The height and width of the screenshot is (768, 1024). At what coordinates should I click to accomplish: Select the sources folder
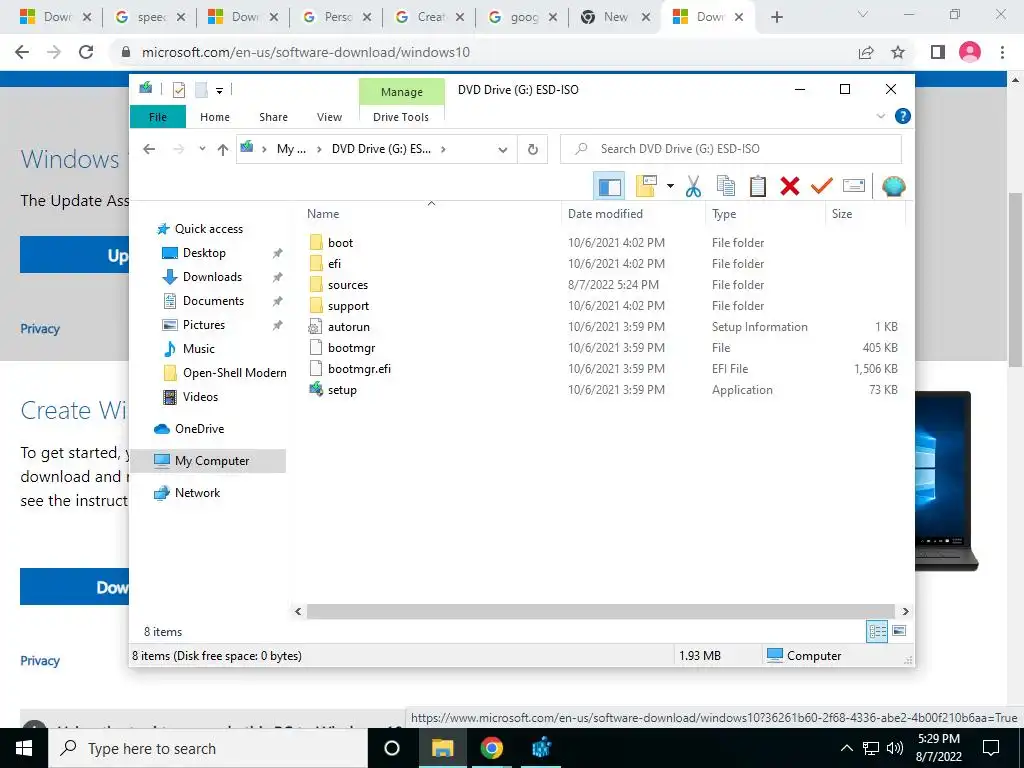point(347,285)
